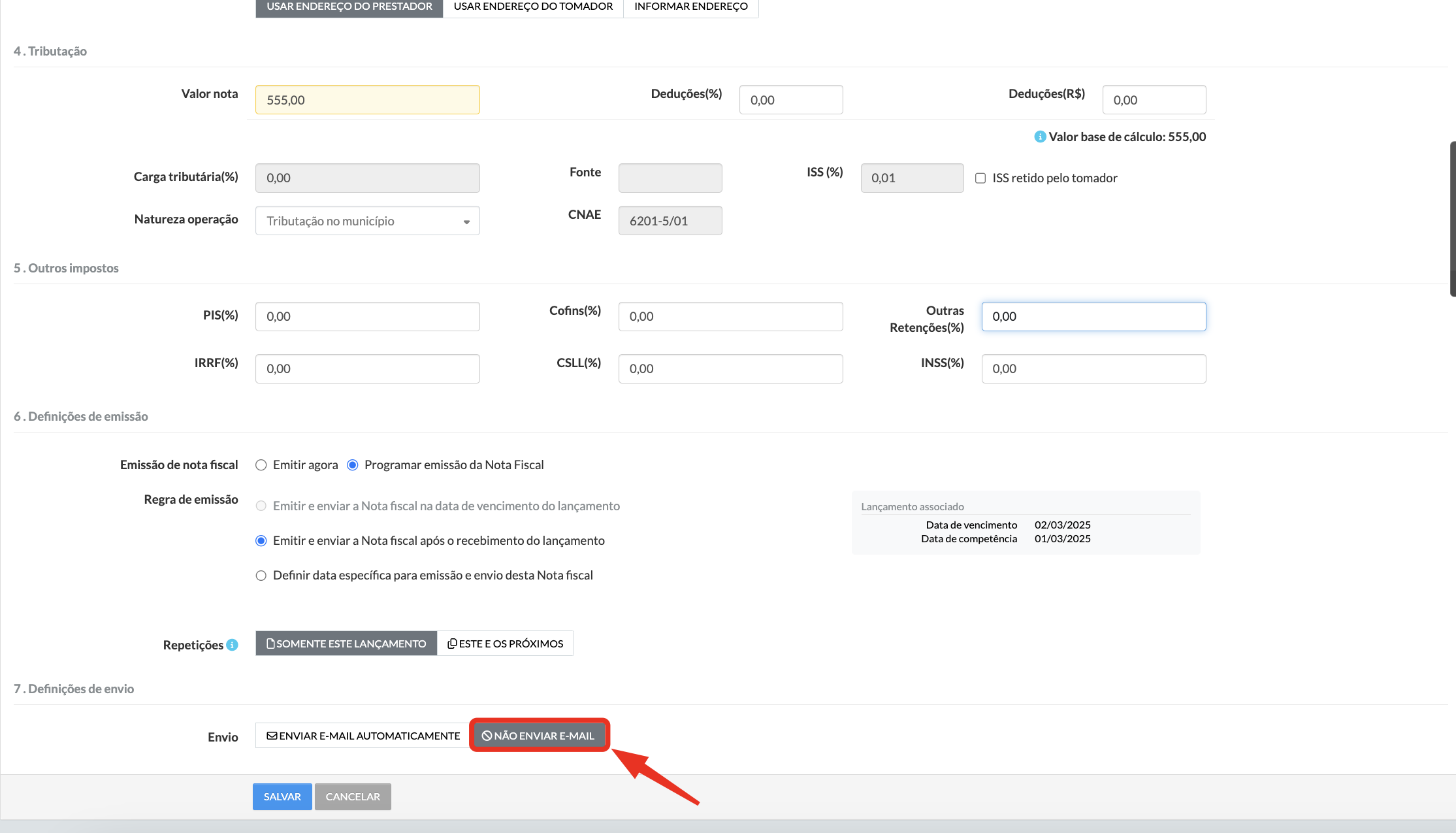Click the vertical page scrollbar
Image resolution: width=1456 pixels, height=833 pixels.
tap(1452, 219)
